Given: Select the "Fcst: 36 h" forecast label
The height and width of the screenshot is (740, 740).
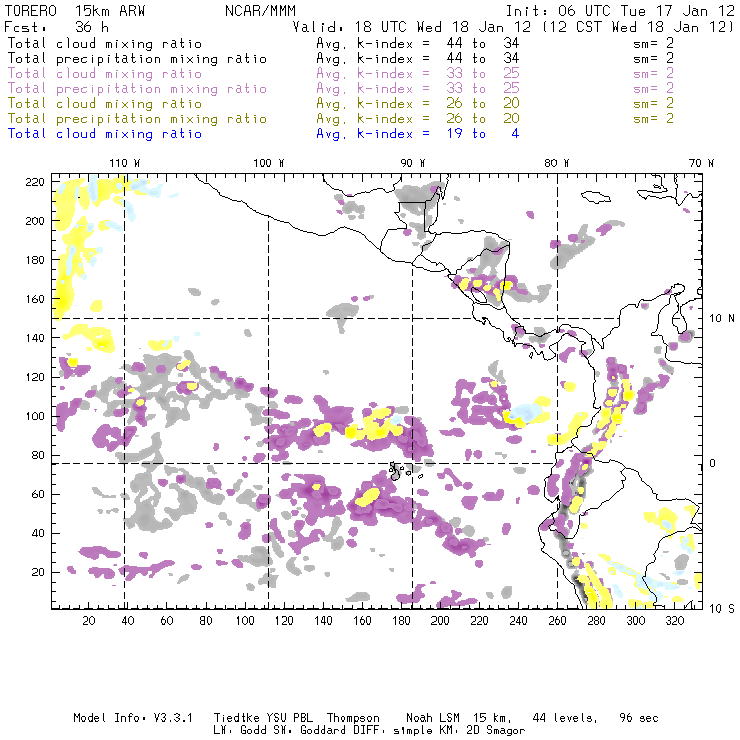Looking at the screenshot, I should pos(56,26).
